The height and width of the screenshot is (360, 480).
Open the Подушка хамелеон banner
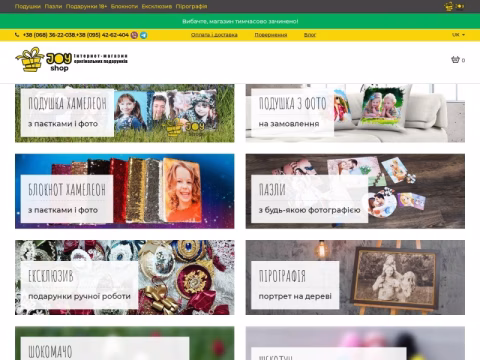[x=125, y=113]
